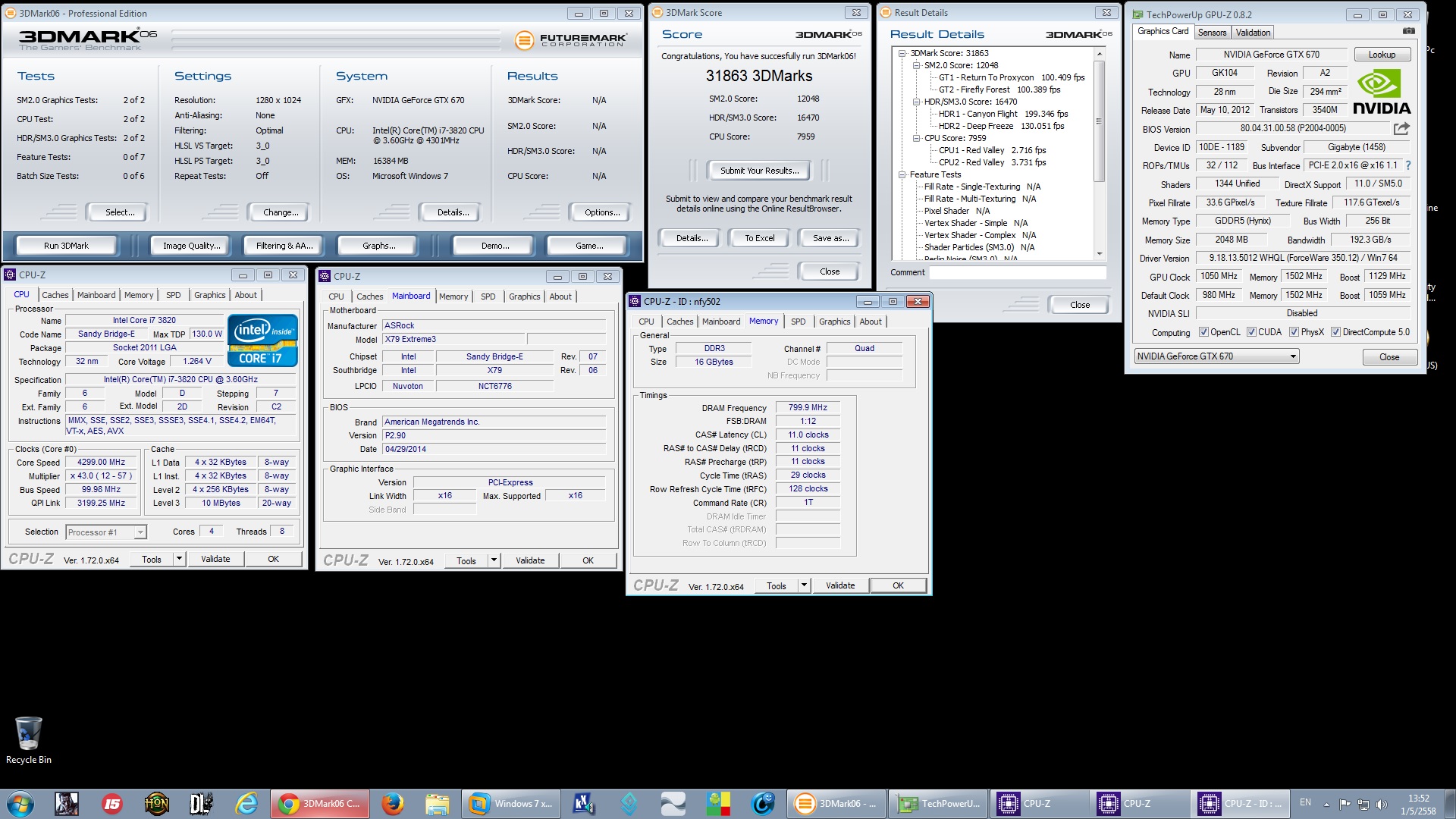The image size is (1456, 819).
Task: Click the Result Details vertical scrollbar
Action: [x=1099, y=121]
